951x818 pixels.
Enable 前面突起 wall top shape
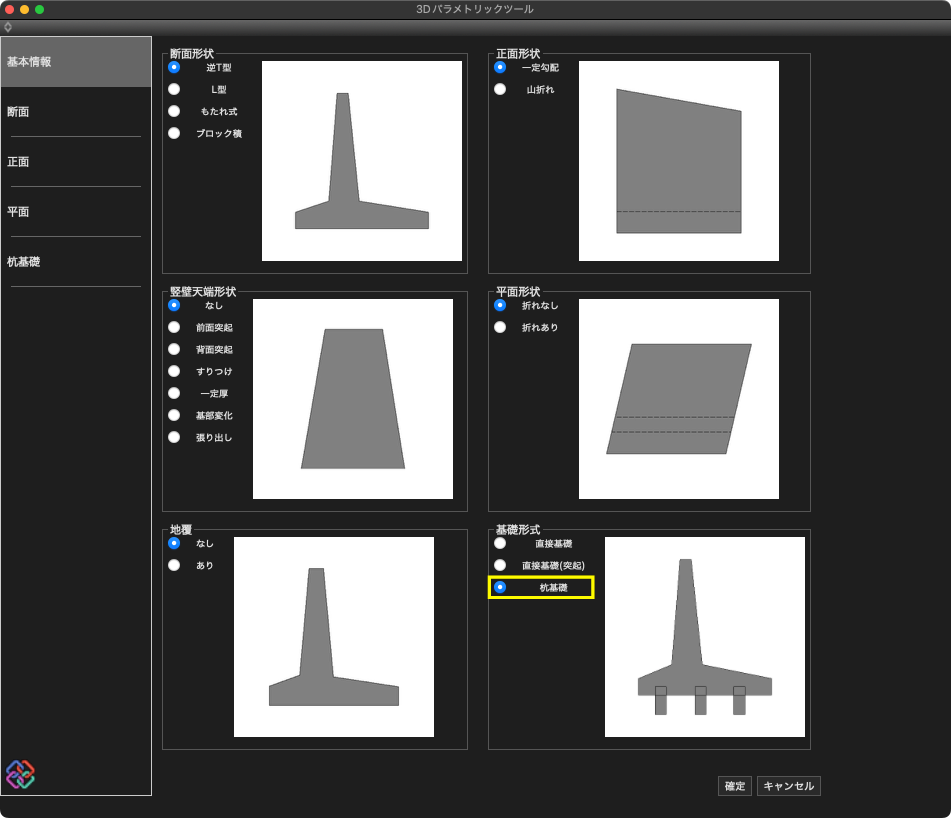pos(174,327)
